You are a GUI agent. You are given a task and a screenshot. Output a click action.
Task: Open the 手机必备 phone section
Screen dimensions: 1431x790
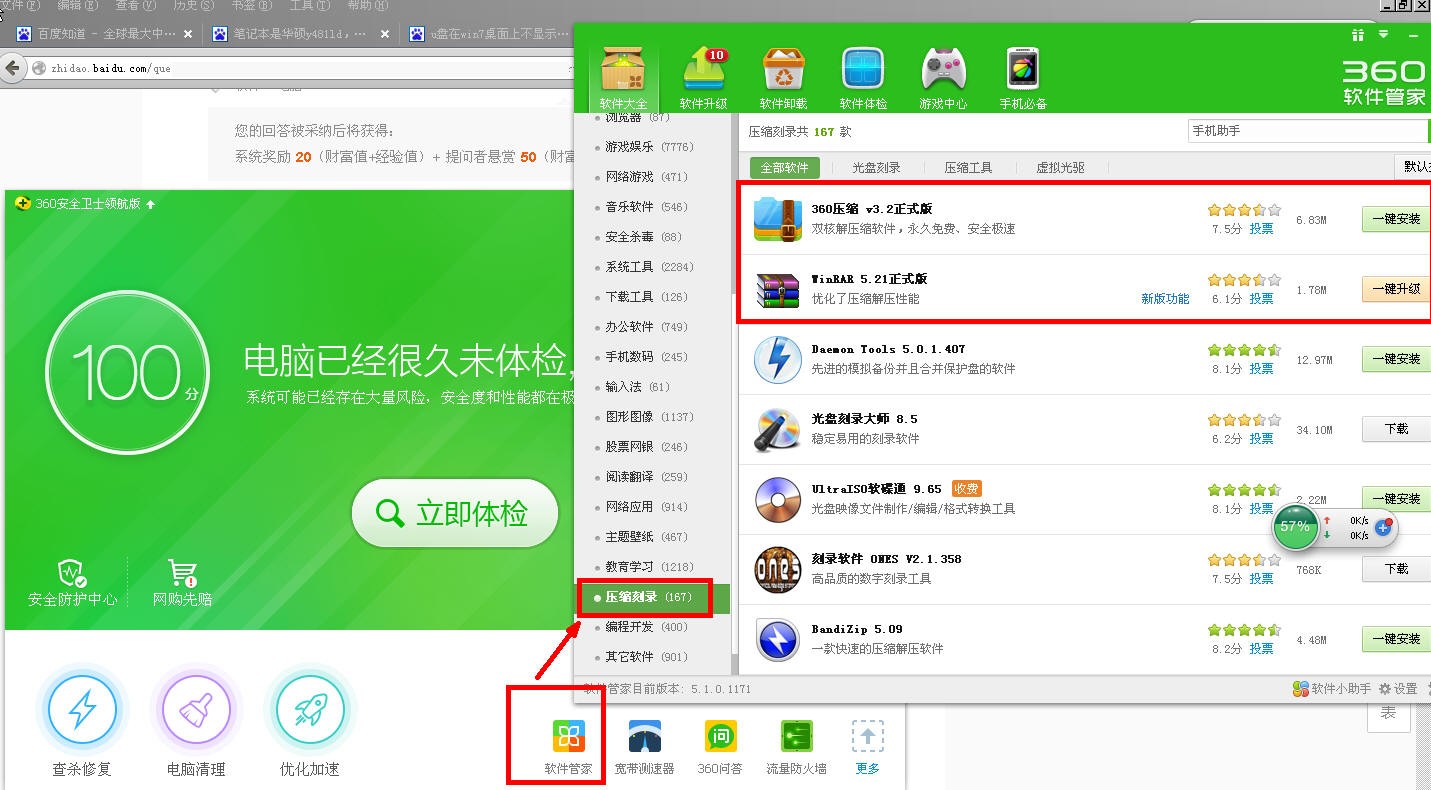click(x=1023, y=78)
